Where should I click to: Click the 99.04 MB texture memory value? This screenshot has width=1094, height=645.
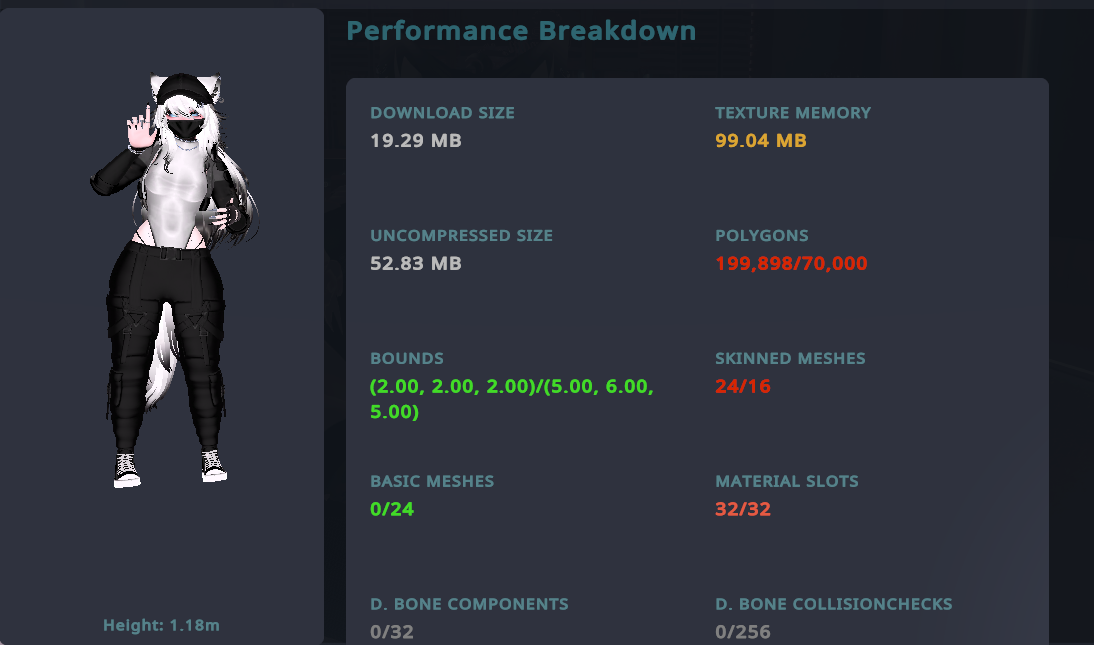(761, 141)
